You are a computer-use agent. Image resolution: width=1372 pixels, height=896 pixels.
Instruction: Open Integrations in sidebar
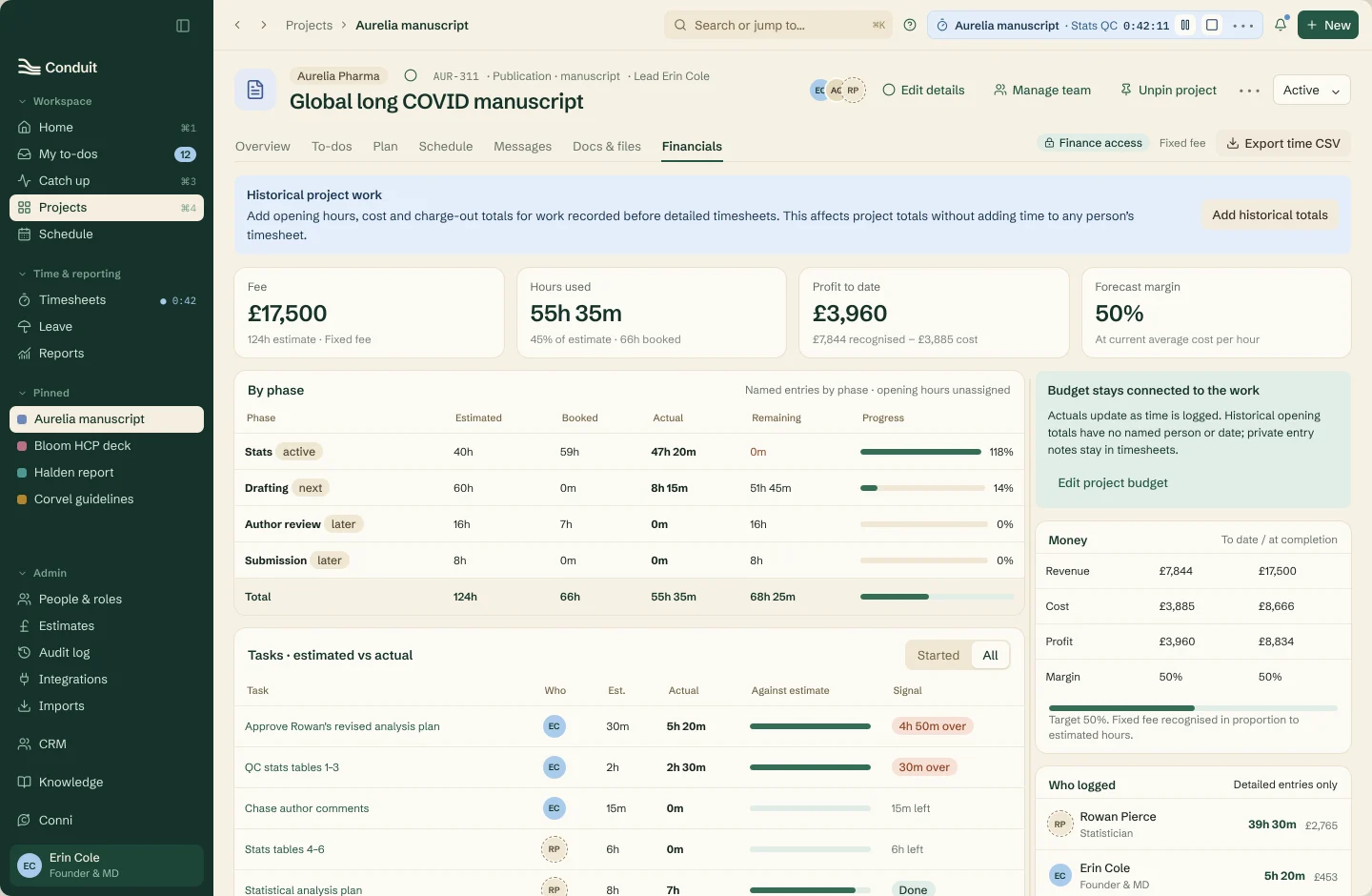tap(107, 680)
